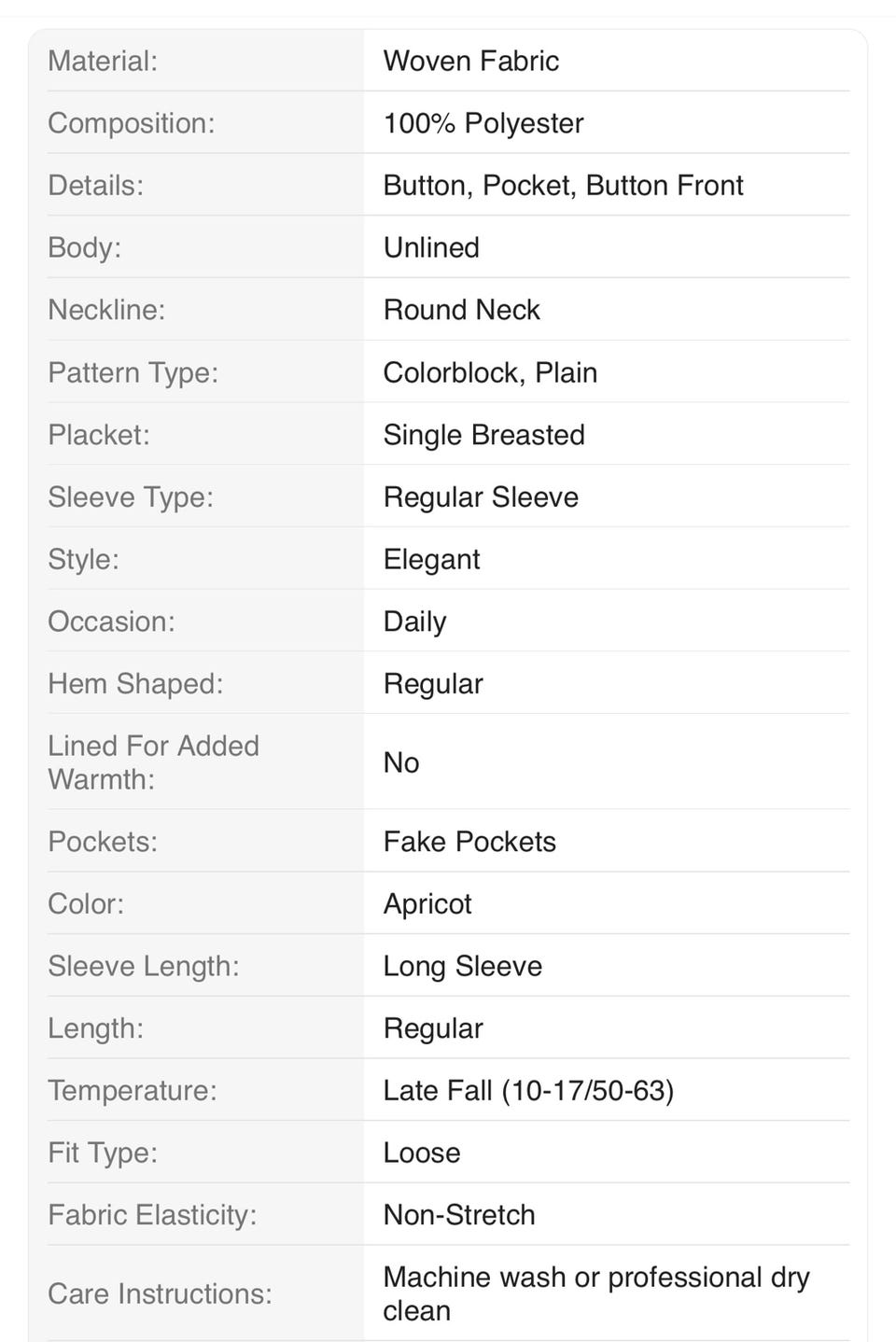
Task: Select the "Daily" occasion value
Action: [414, 622]
